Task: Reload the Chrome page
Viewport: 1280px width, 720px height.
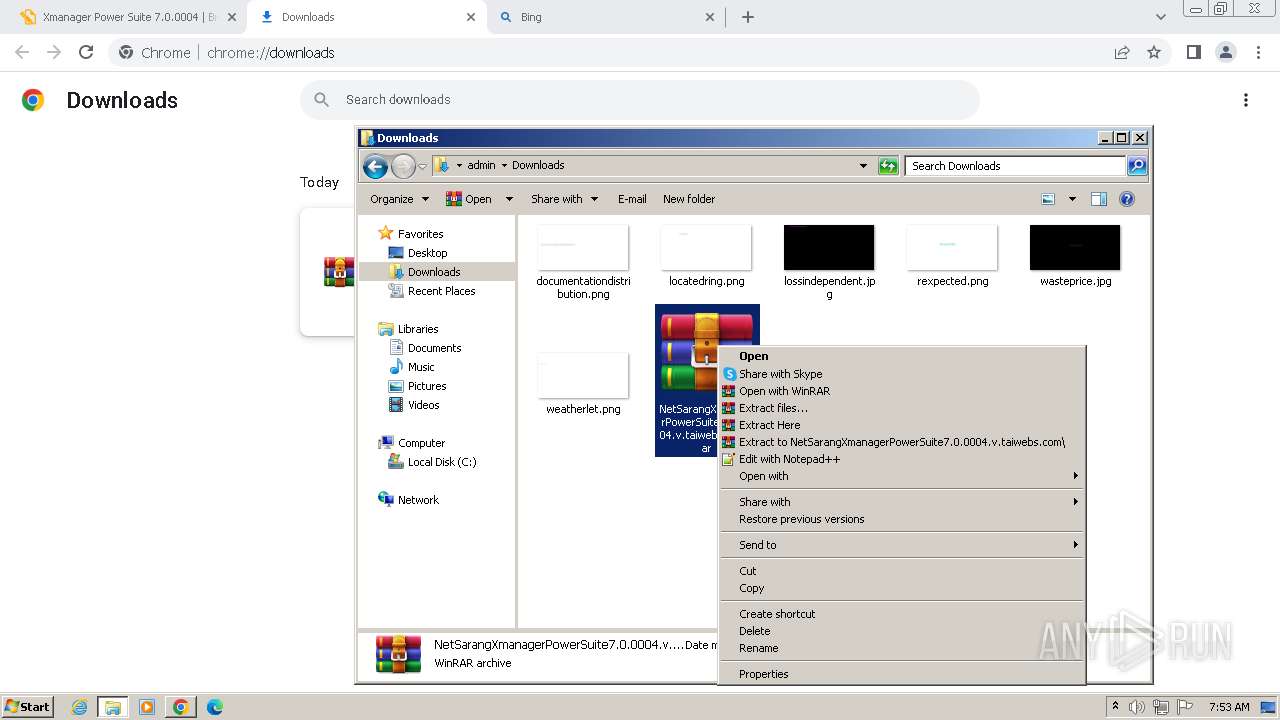Action: [x=86, y=52]
